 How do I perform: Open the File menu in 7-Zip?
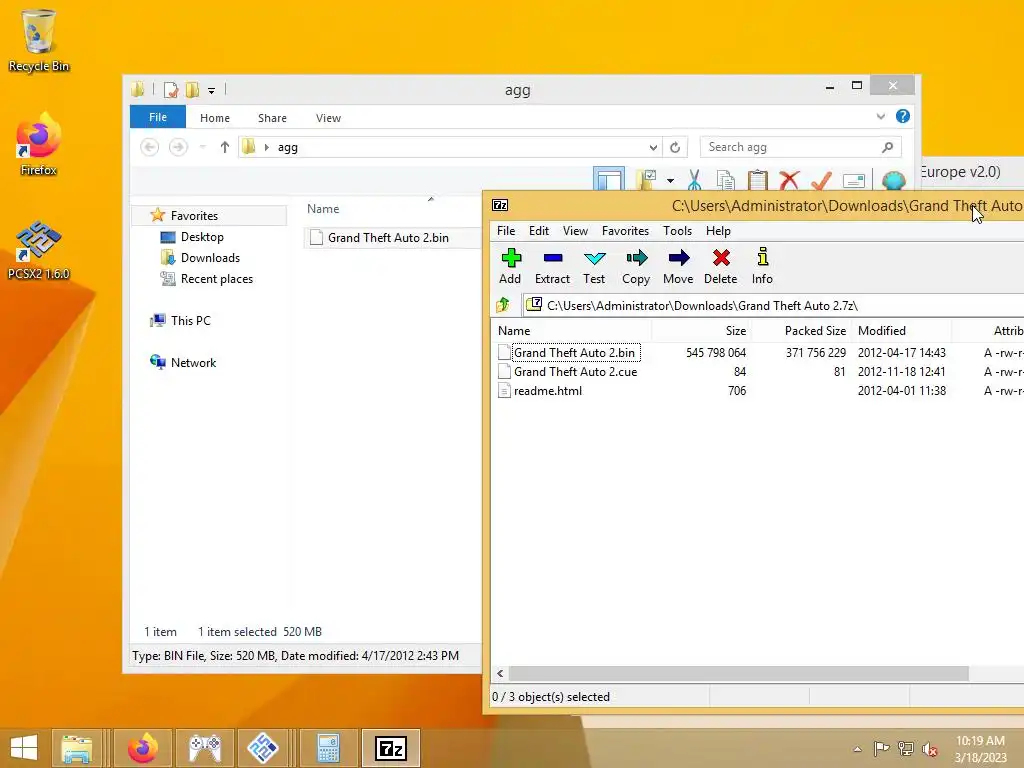(x=506, y=231)
